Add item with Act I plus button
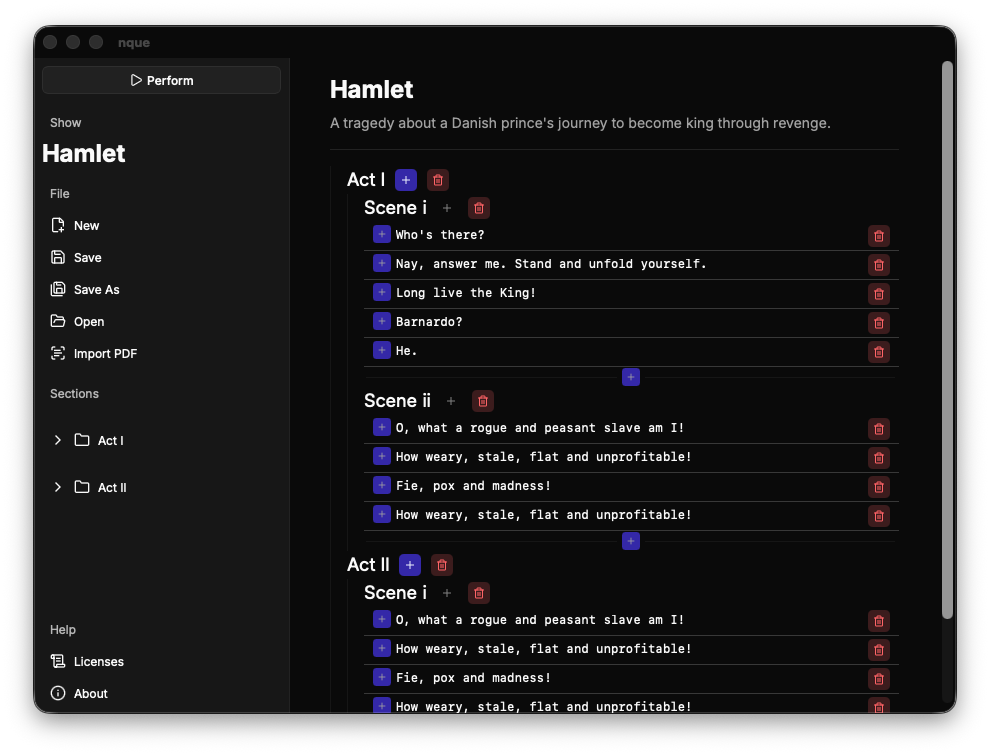 coord(406,180)
